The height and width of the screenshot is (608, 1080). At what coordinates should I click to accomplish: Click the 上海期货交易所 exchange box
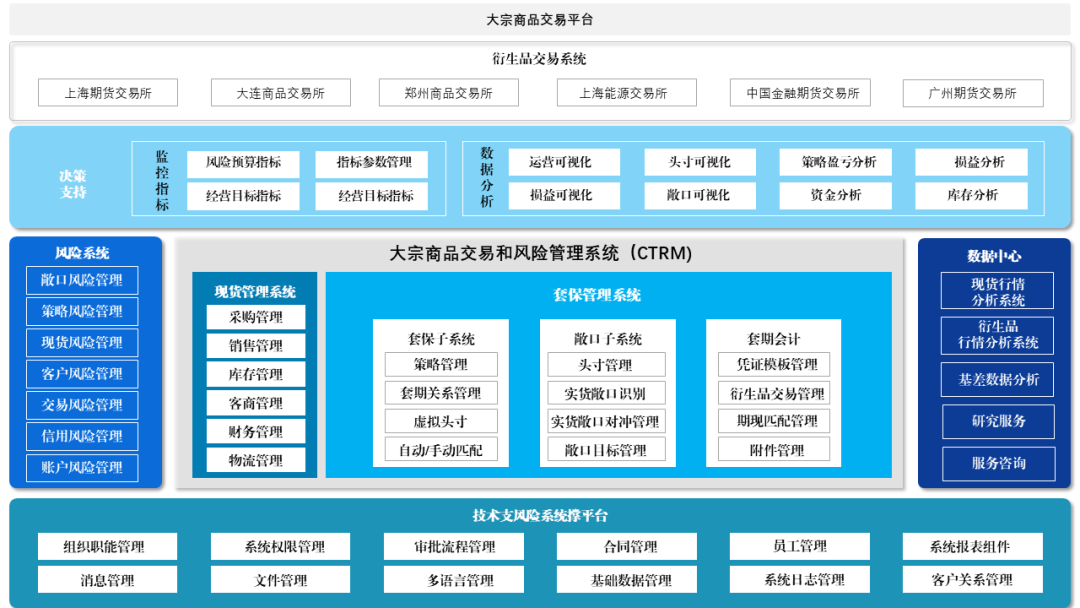pyautogui.click(x=107, y=92)
